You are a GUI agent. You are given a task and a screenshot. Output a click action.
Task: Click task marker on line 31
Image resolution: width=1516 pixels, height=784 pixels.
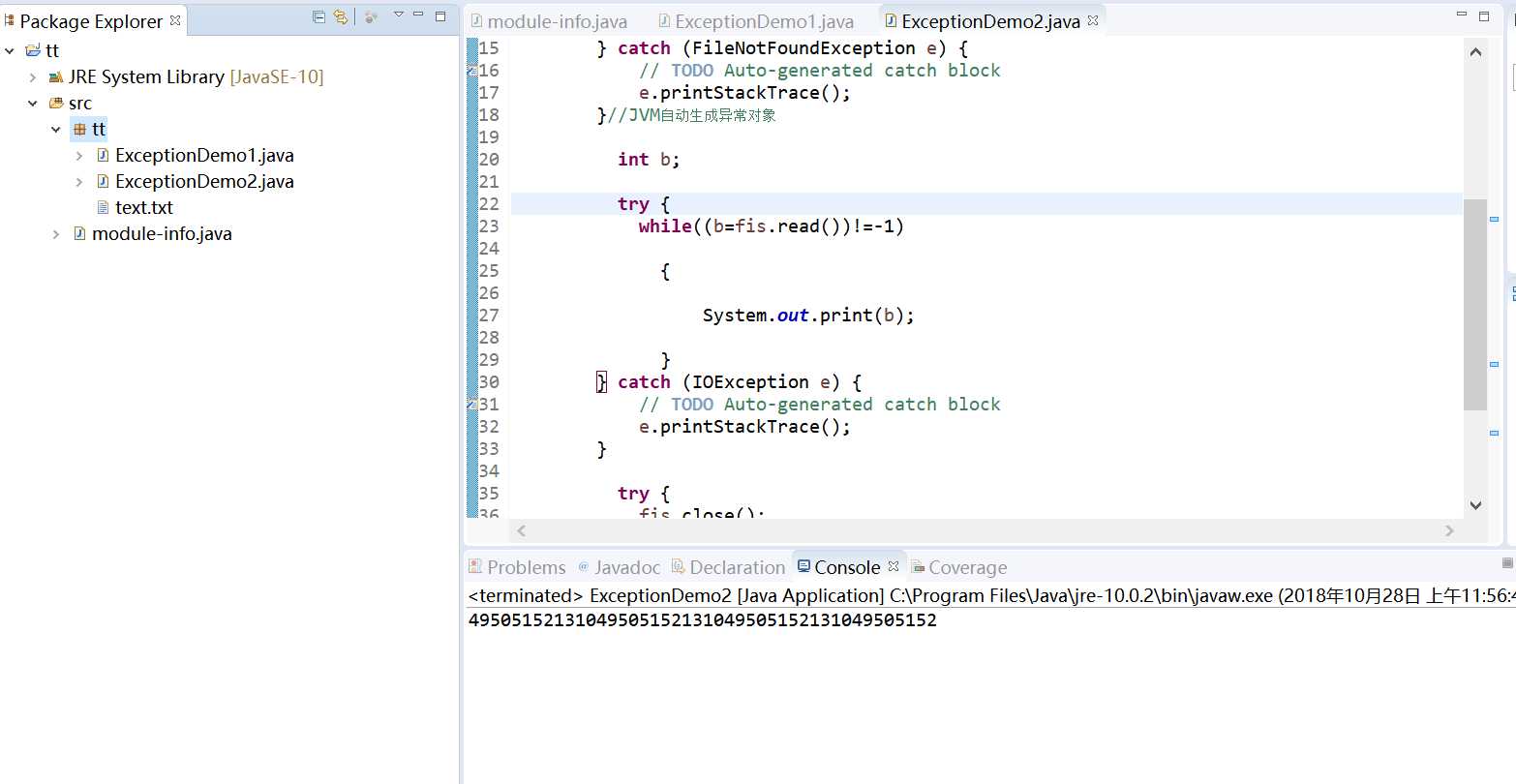click(471, 405)
